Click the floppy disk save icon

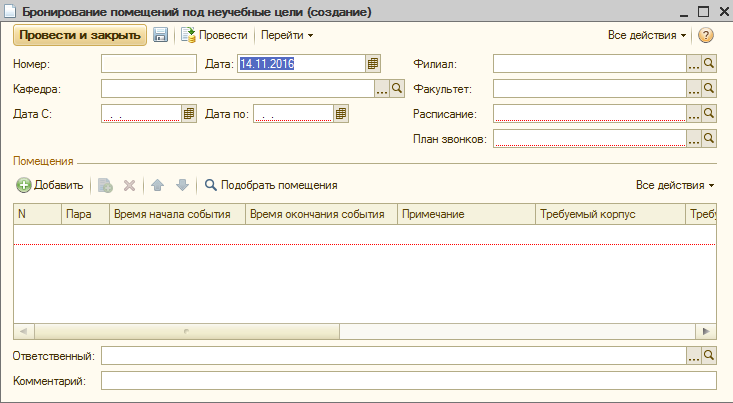click(x=160, y=35)
